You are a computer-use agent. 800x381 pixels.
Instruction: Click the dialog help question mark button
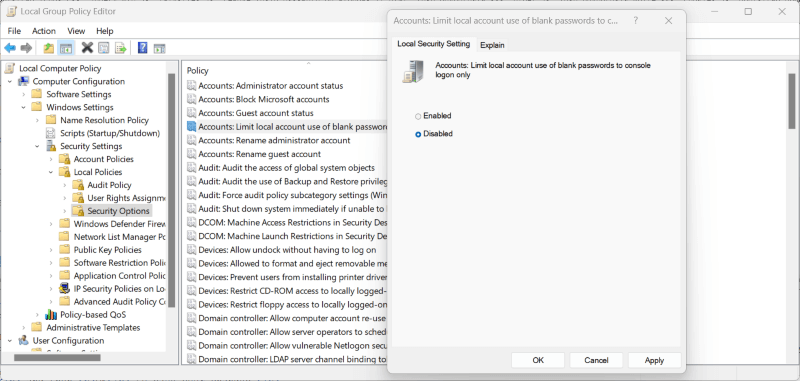pyautogui.click(x=635, y=20)
